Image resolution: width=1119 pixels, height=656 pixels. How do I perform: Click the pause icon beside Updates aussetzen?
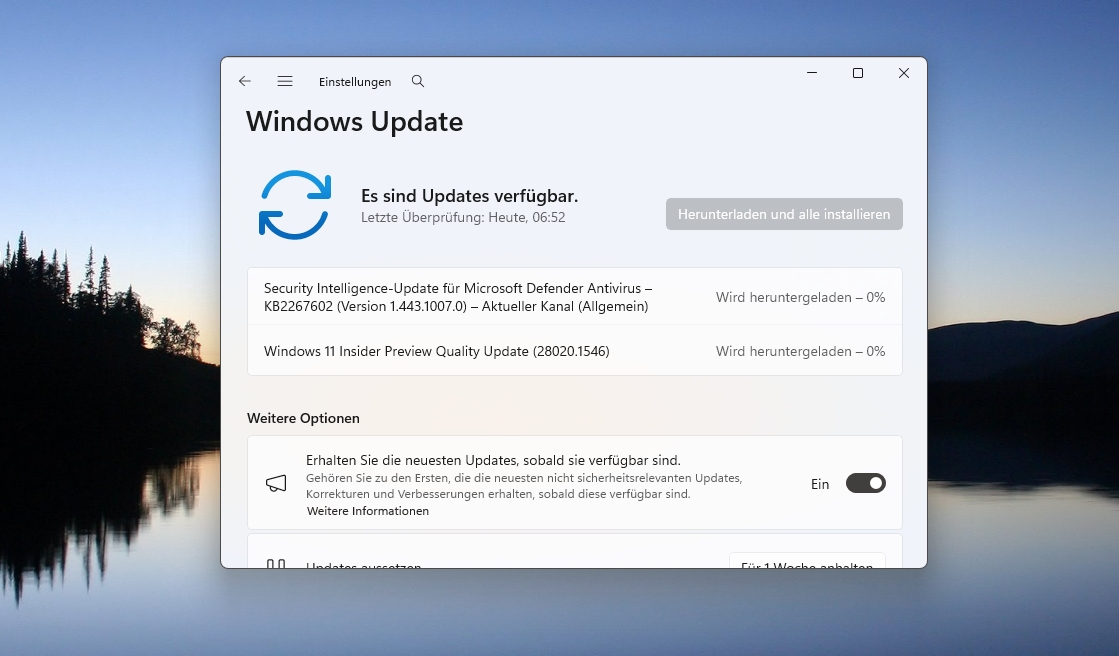point(276,564)
